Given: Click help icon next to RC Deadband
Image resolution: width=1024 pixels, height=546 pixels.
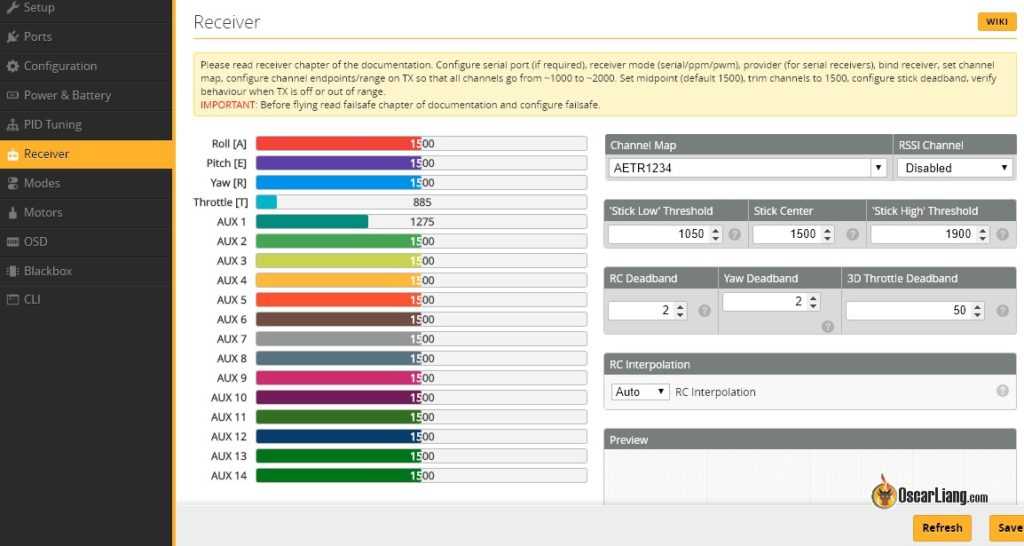Looking at the screenshot, I should [x=704, y=311].
